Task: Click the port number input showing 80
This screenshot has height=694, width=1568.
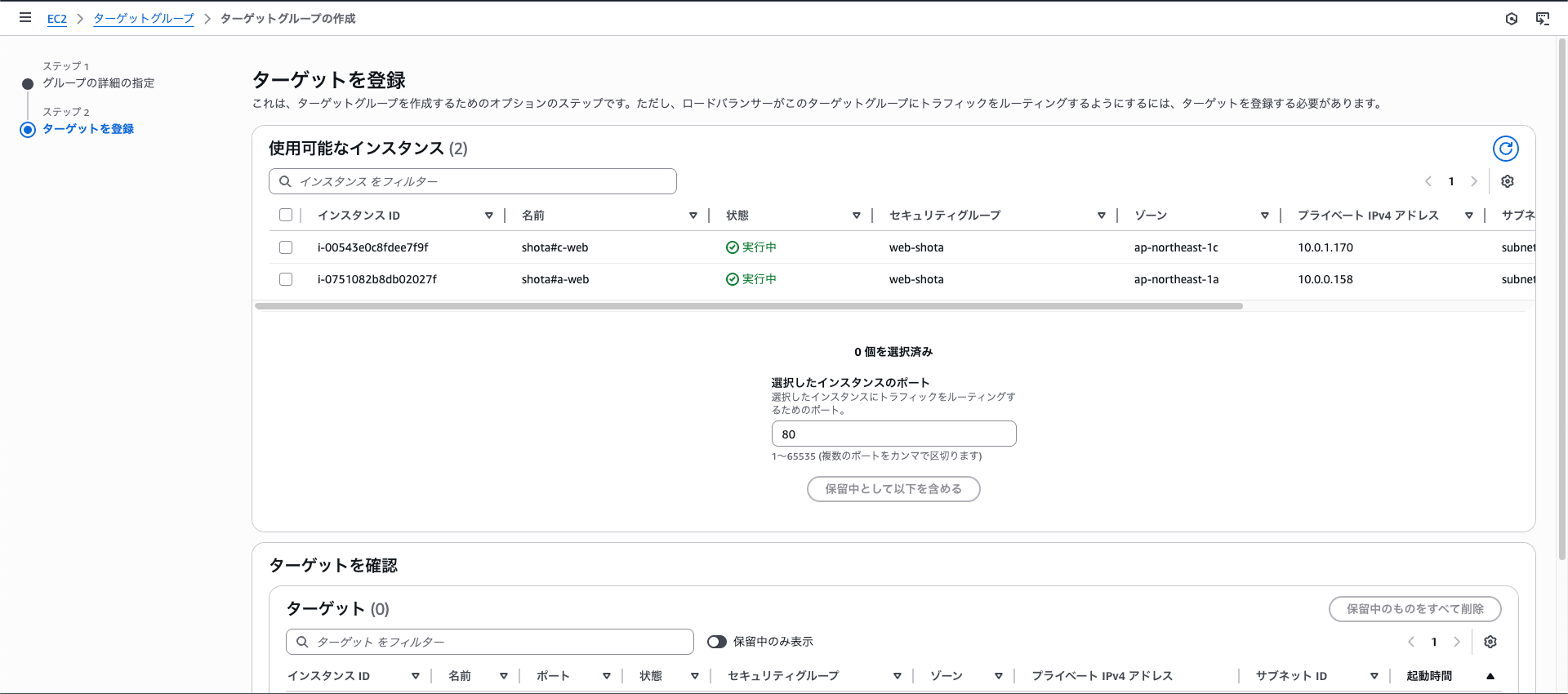Action: pos(893,434)
